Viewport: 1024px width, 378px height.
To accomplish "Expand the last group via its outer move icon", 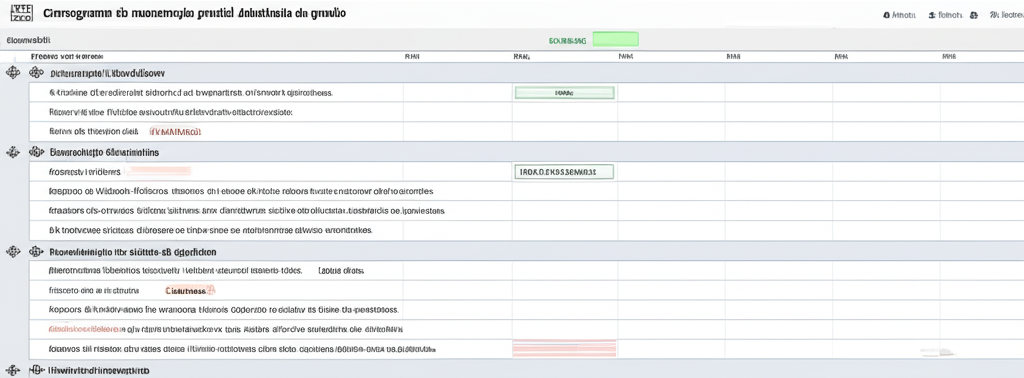I will tap(12, 370).
